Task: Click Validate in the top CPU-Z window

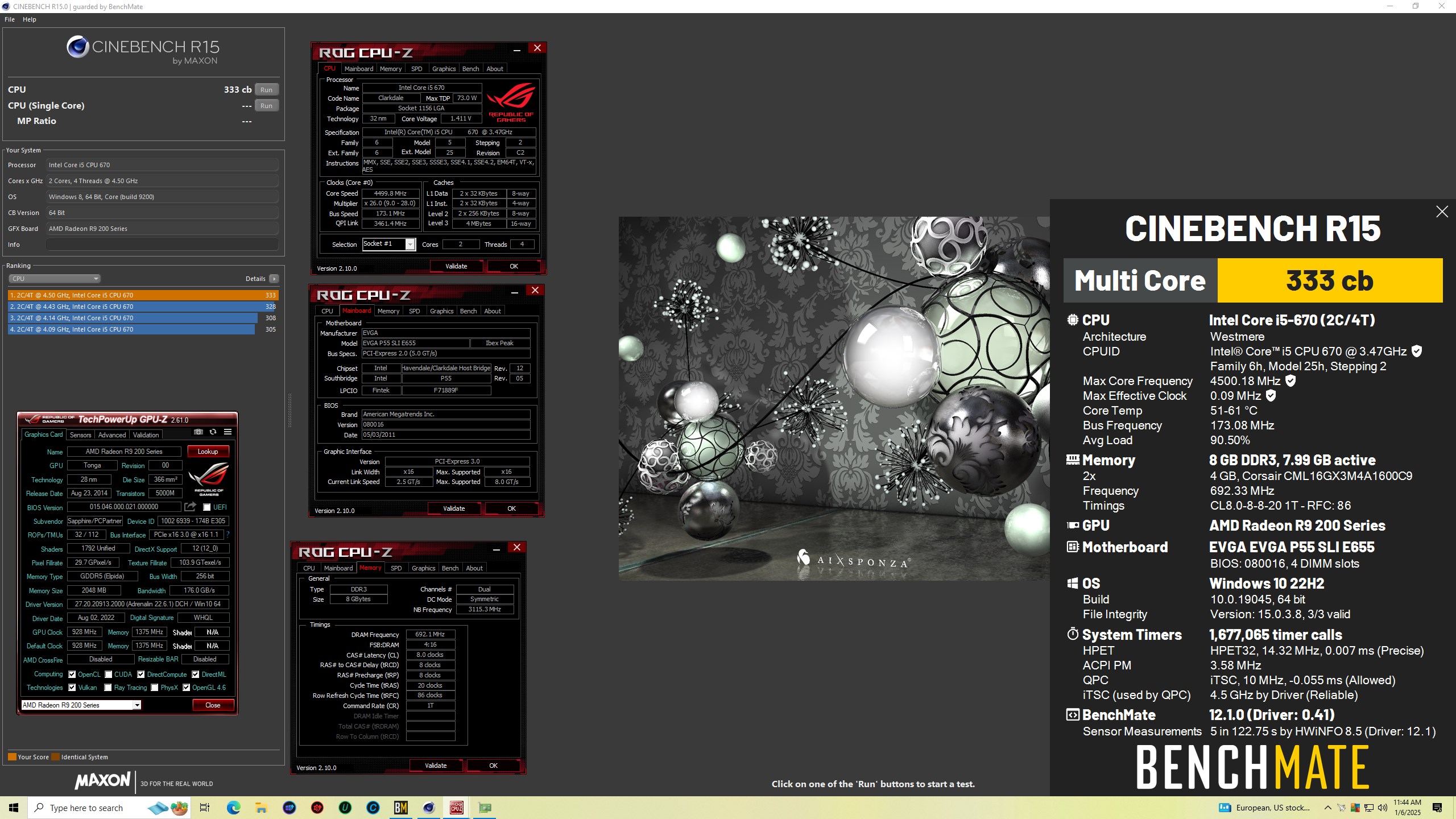Action: point(456,266)
